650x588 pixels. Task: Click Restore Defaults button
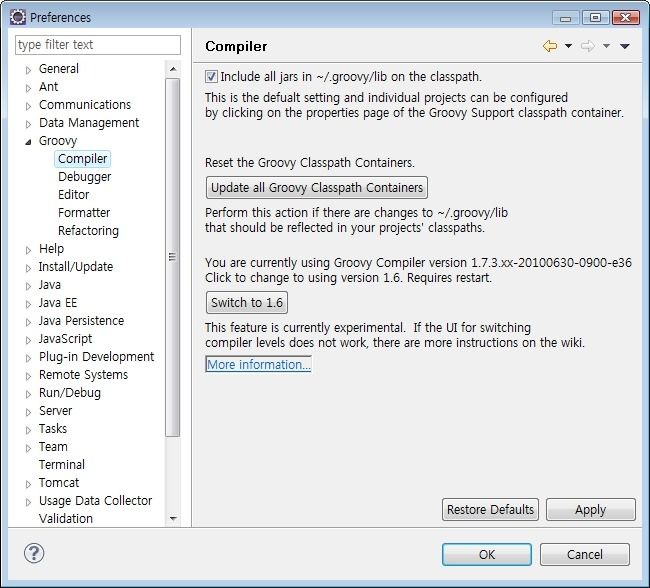coord(490,509)
